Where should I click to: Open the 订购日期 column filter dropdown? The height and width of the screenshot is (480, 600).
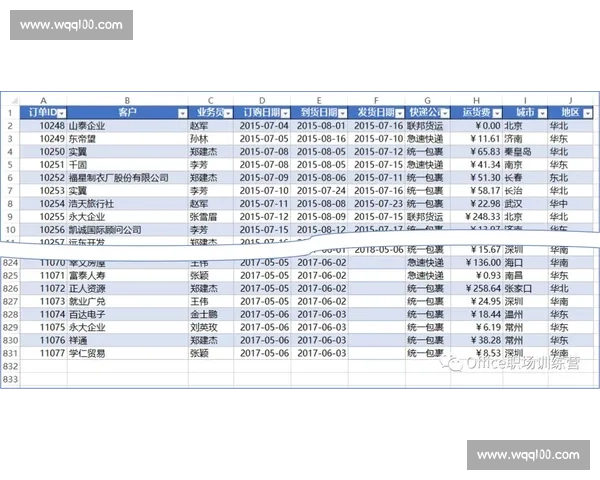tap(285, 113)
